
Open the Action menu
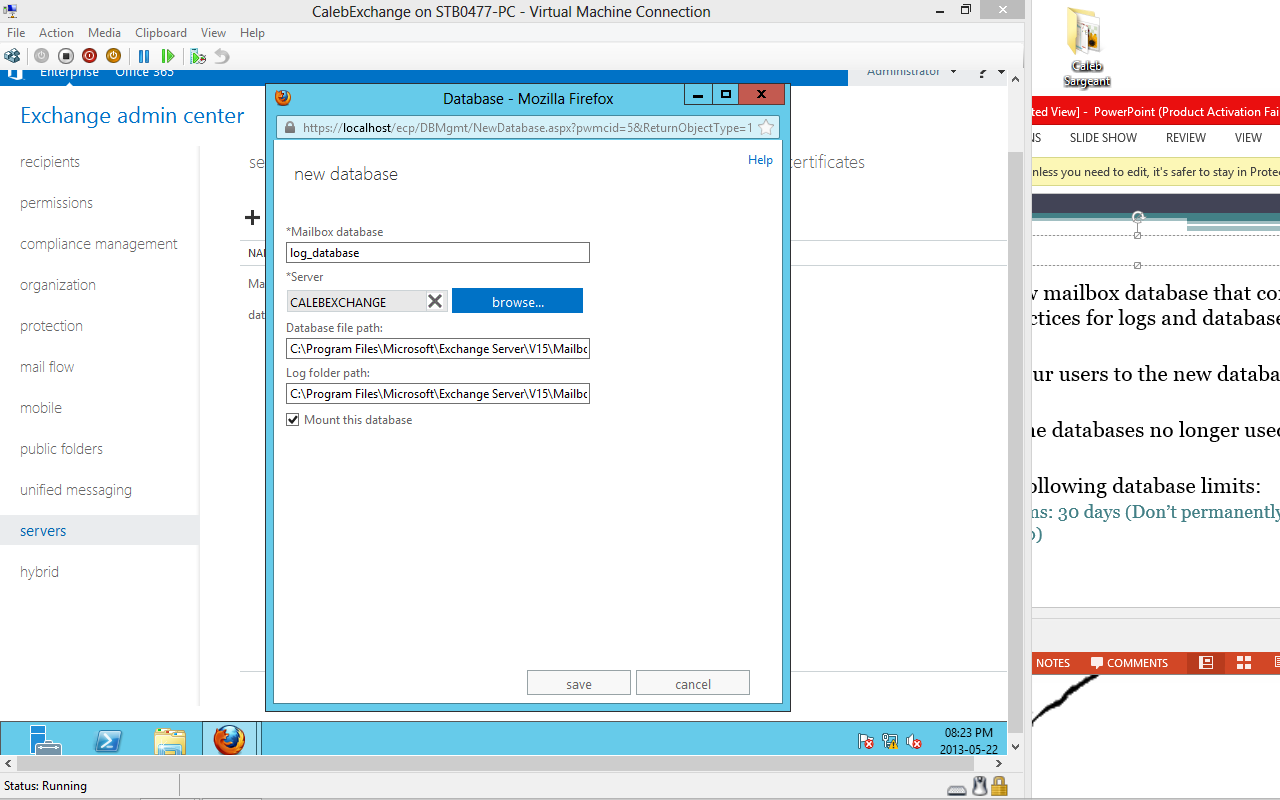tap(57, 33)
